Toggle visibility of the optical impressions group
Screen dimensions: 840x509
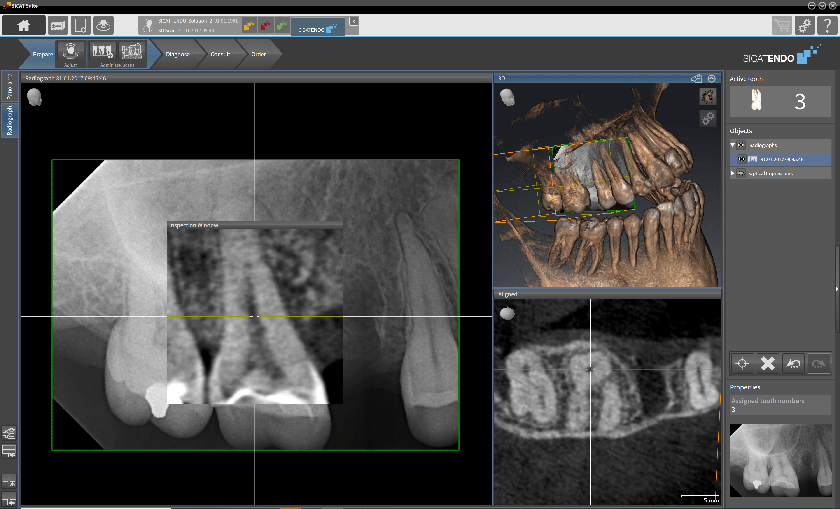742,173
